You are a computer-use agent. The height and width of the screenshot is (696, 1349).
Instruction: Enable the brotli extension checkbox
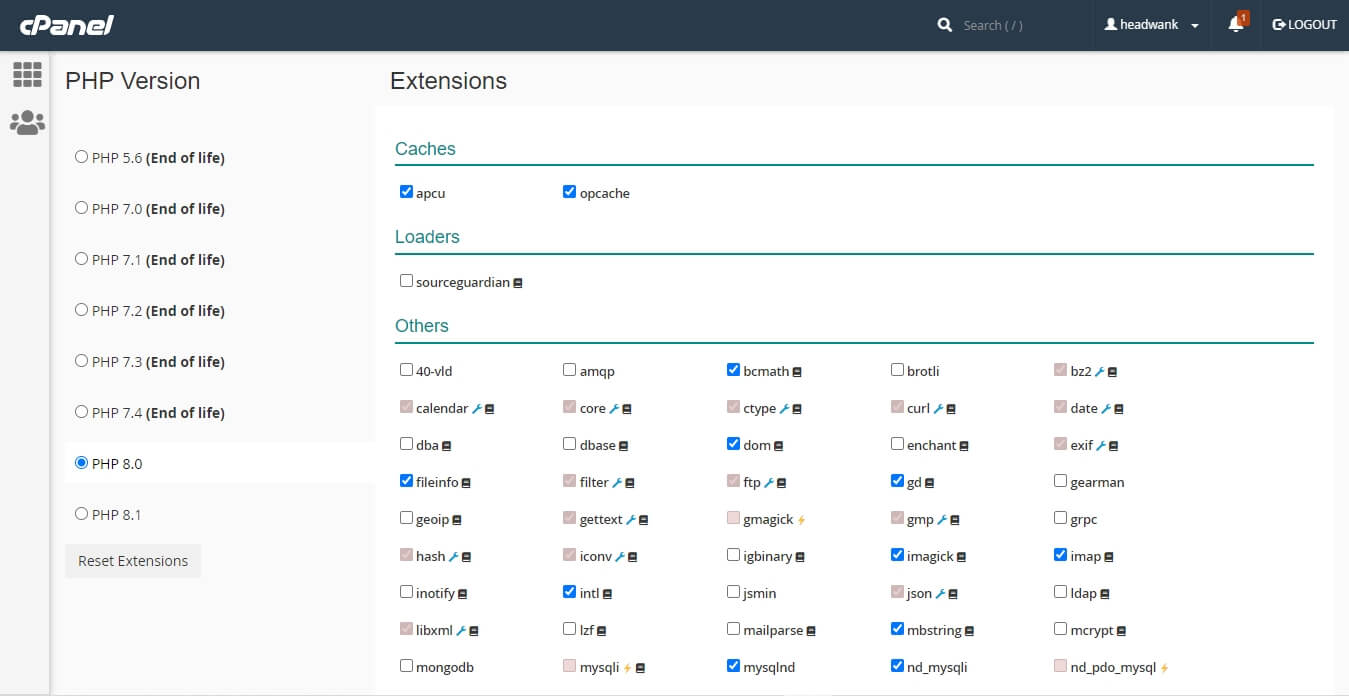point(897,370)
